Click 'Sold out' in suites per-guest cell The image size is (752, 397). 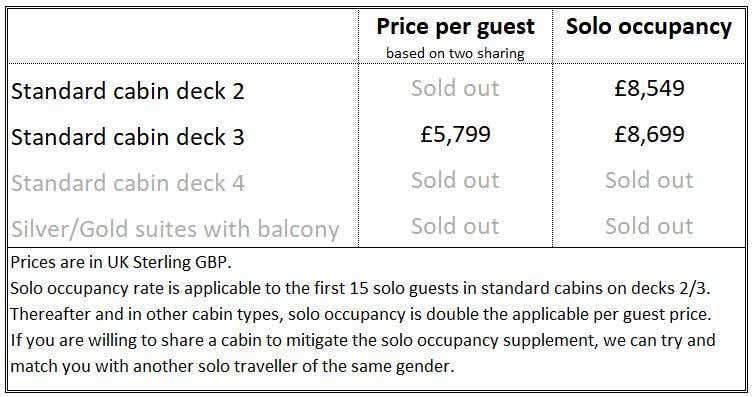[x=455, y=226]
